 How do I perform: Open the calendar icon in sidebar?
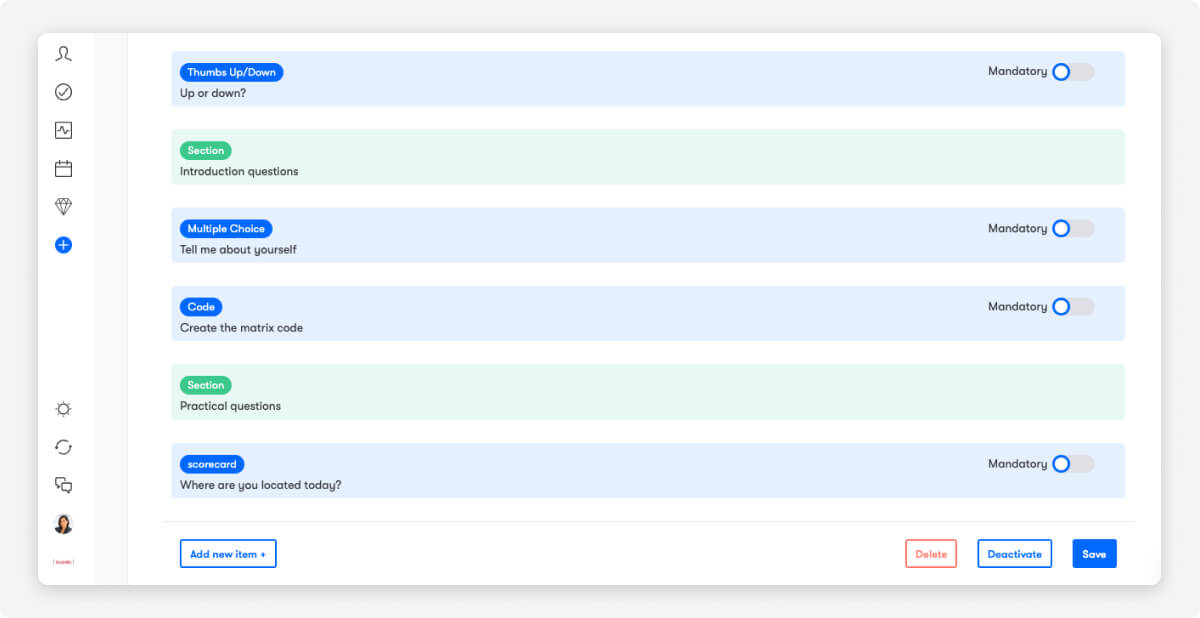(63, 168)
